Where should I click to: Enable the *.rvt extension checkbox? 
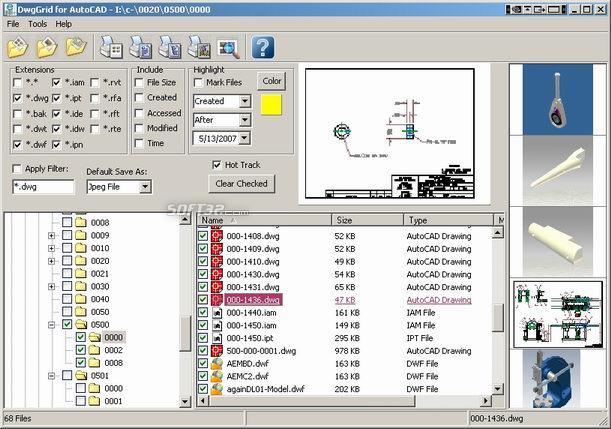pos(95,83)
